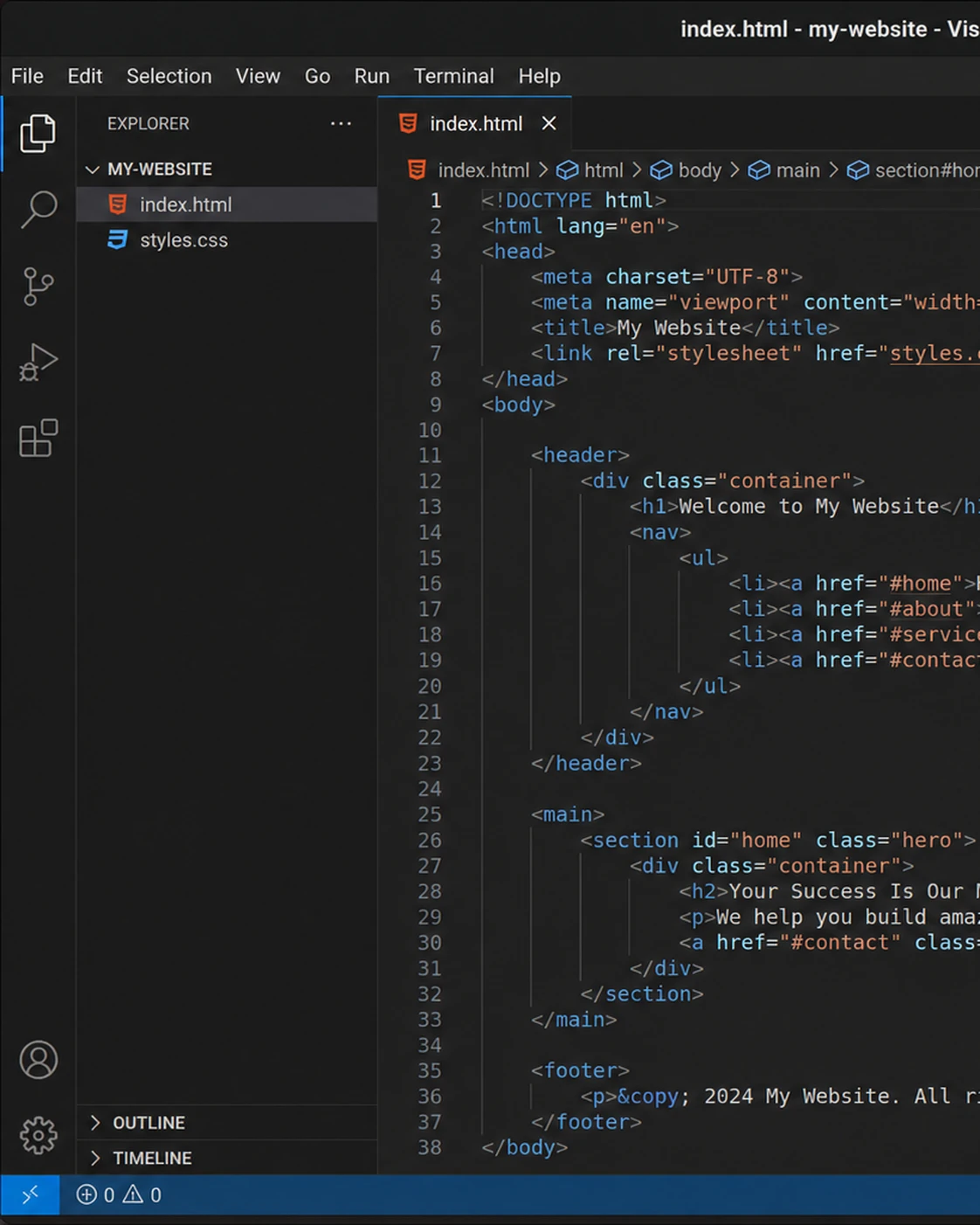This screenshot has width=980, height=1225.
Task: Click line number 1 in the gutter
Action: pyautogui.click(x=435, y=201)
